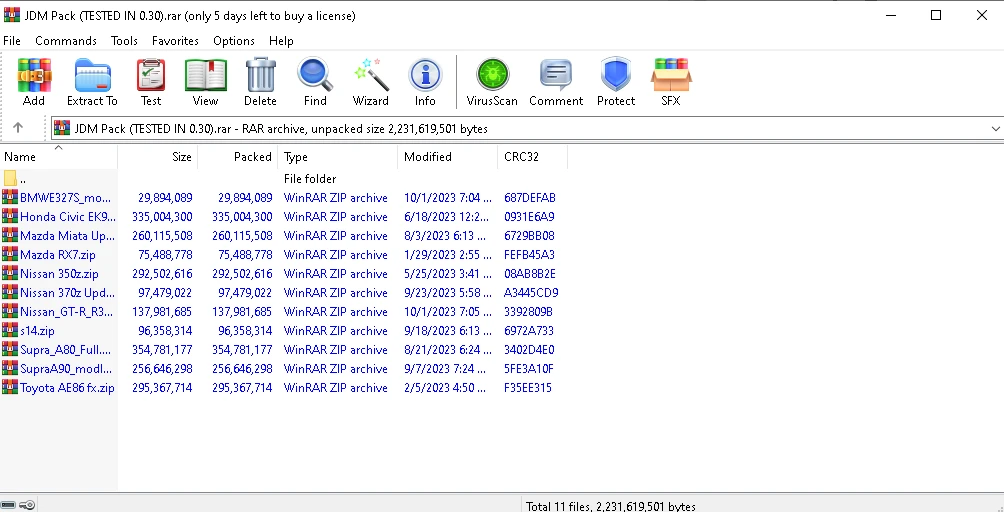Sort by Modified column header
The image size is (1004, 512).
pyautogui.click(x=446, y=157)
